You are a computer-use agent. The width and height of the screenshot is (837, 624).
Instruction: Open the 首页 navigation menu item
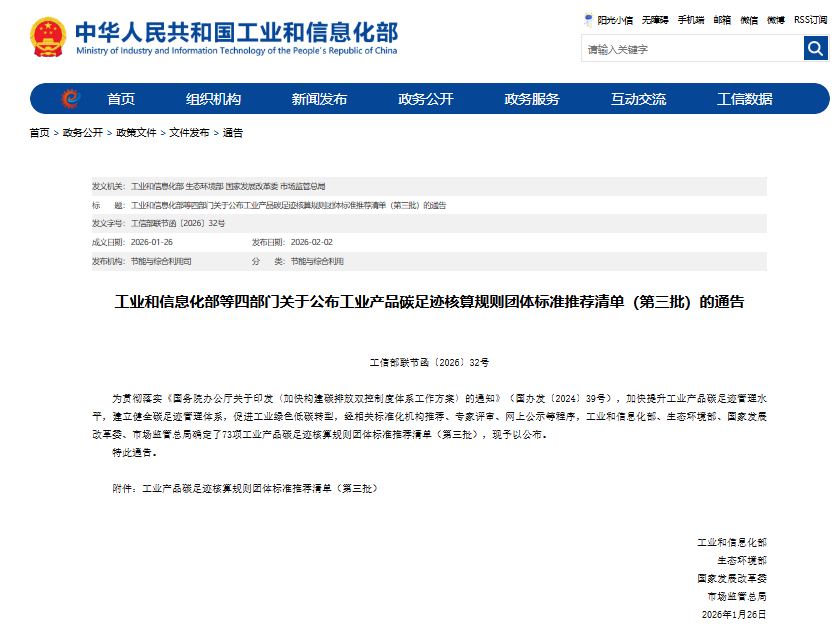coord(121,99)
